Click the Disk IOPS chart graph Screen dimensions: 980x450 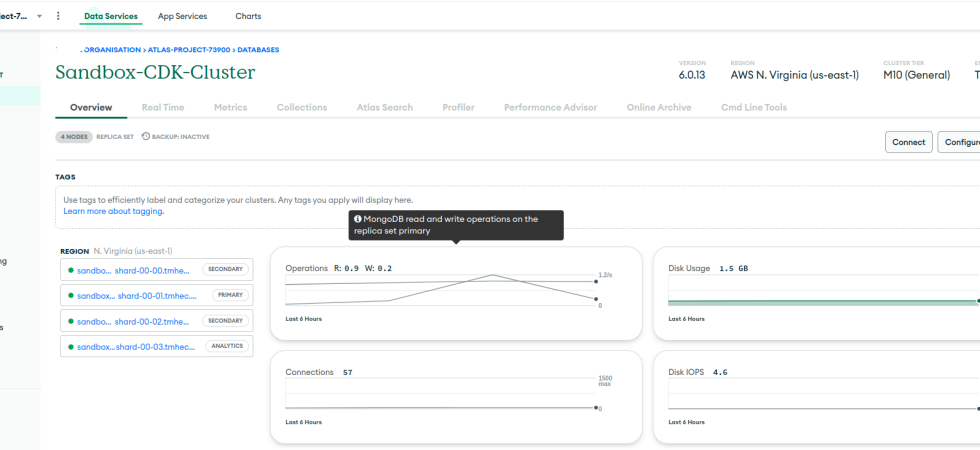click(824, 394)
